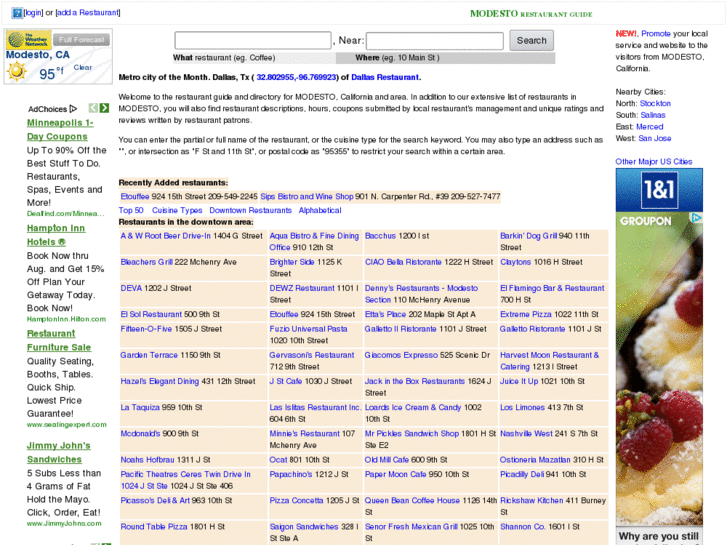Screen dimensions: 727x545
Task: Open Mr Pickles Sandwich Shop listing
Action: pyautogui.click(x=412, y=434)
